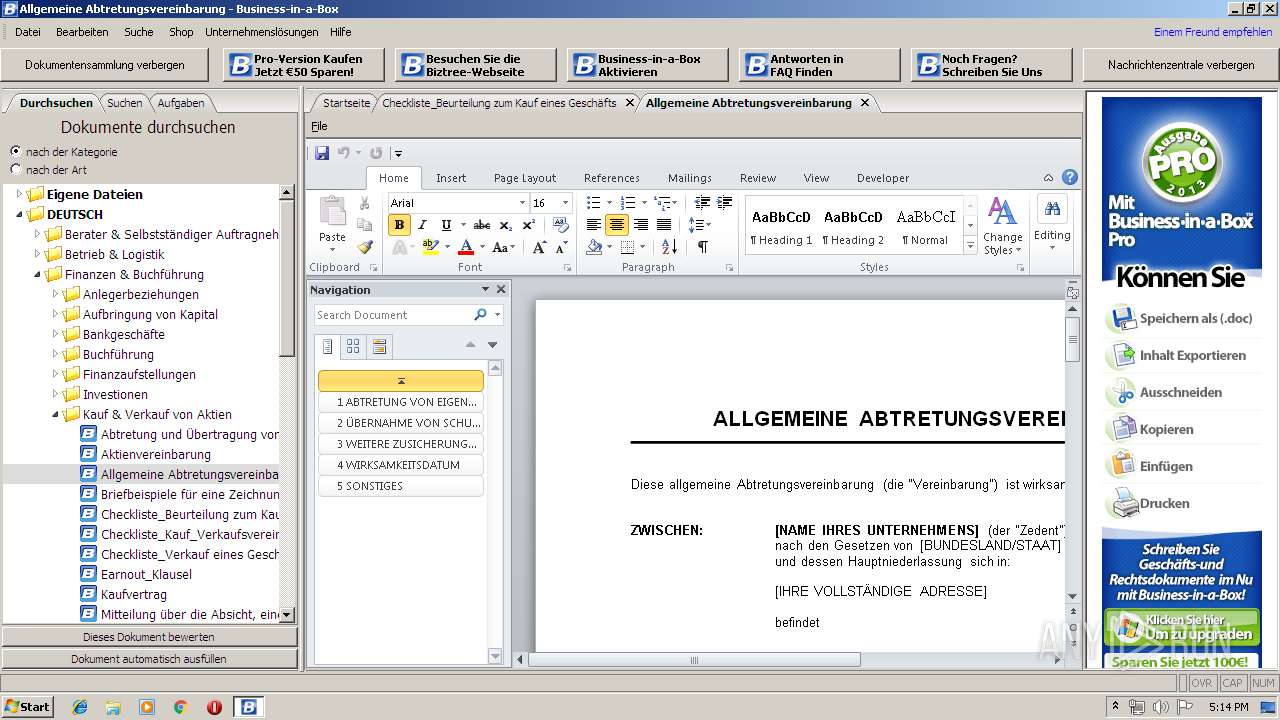1280x720 pixels.
Task: Select the 'nach der Kategorie' radio option
Action: click(16, 151)
